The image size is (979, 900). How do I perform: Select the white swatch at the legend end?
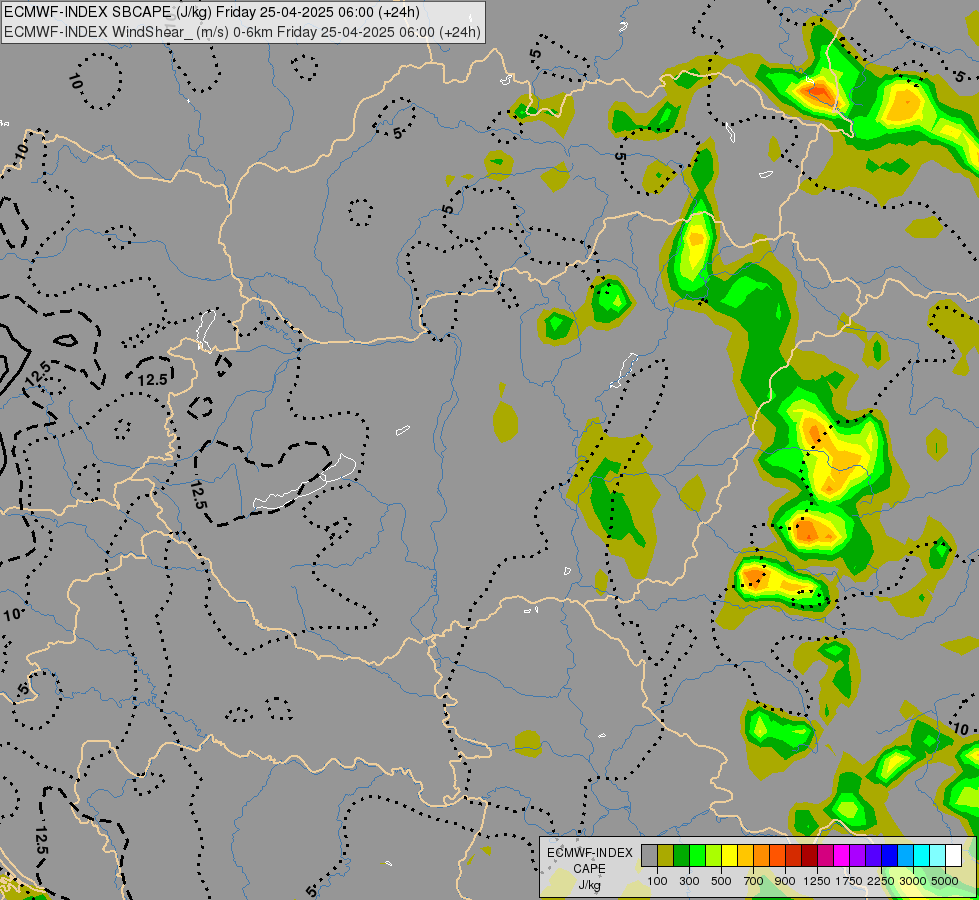tap(954, 856)
